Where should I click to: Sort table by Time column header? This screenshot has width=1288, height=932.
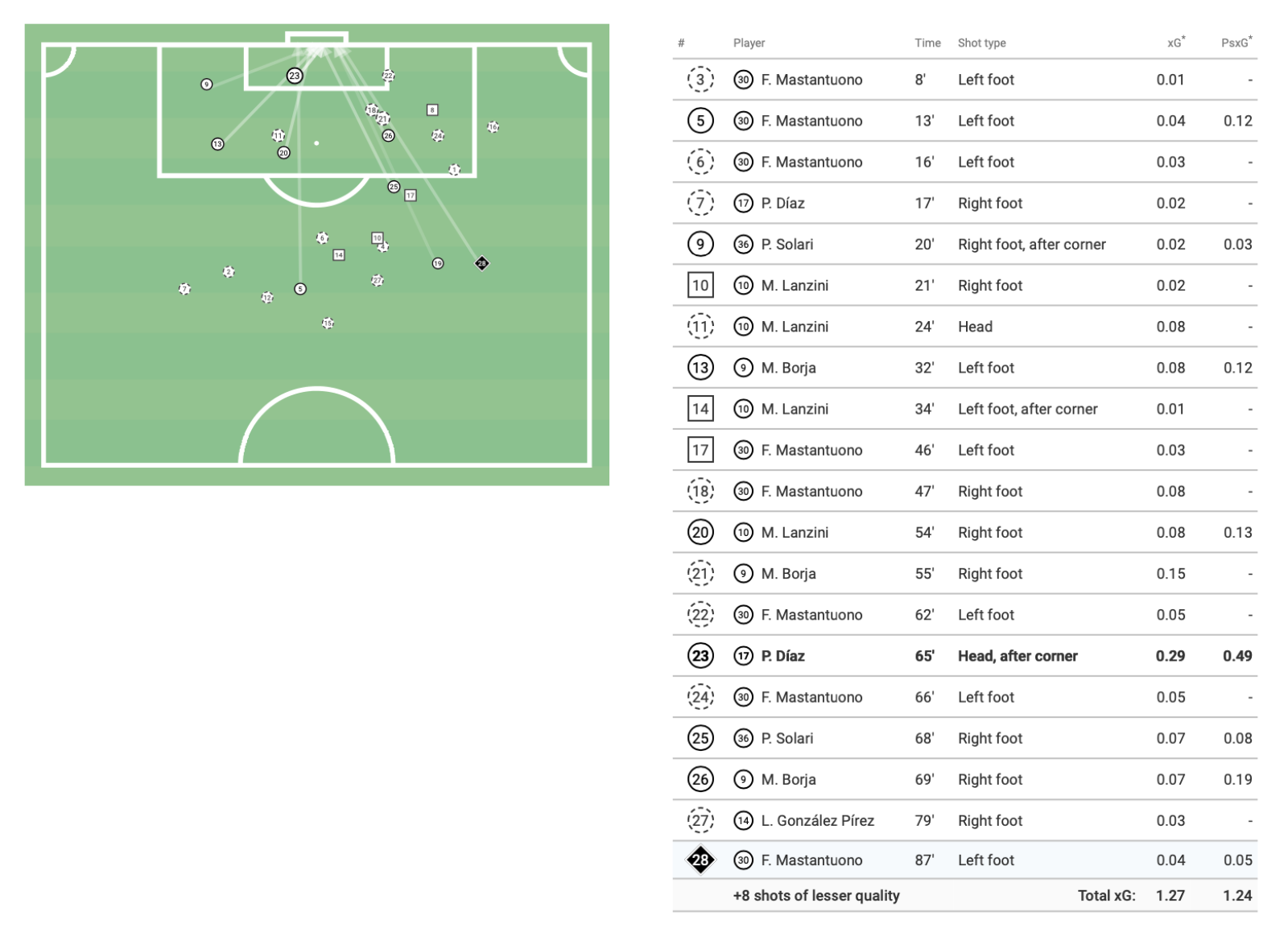pos(927,43)
